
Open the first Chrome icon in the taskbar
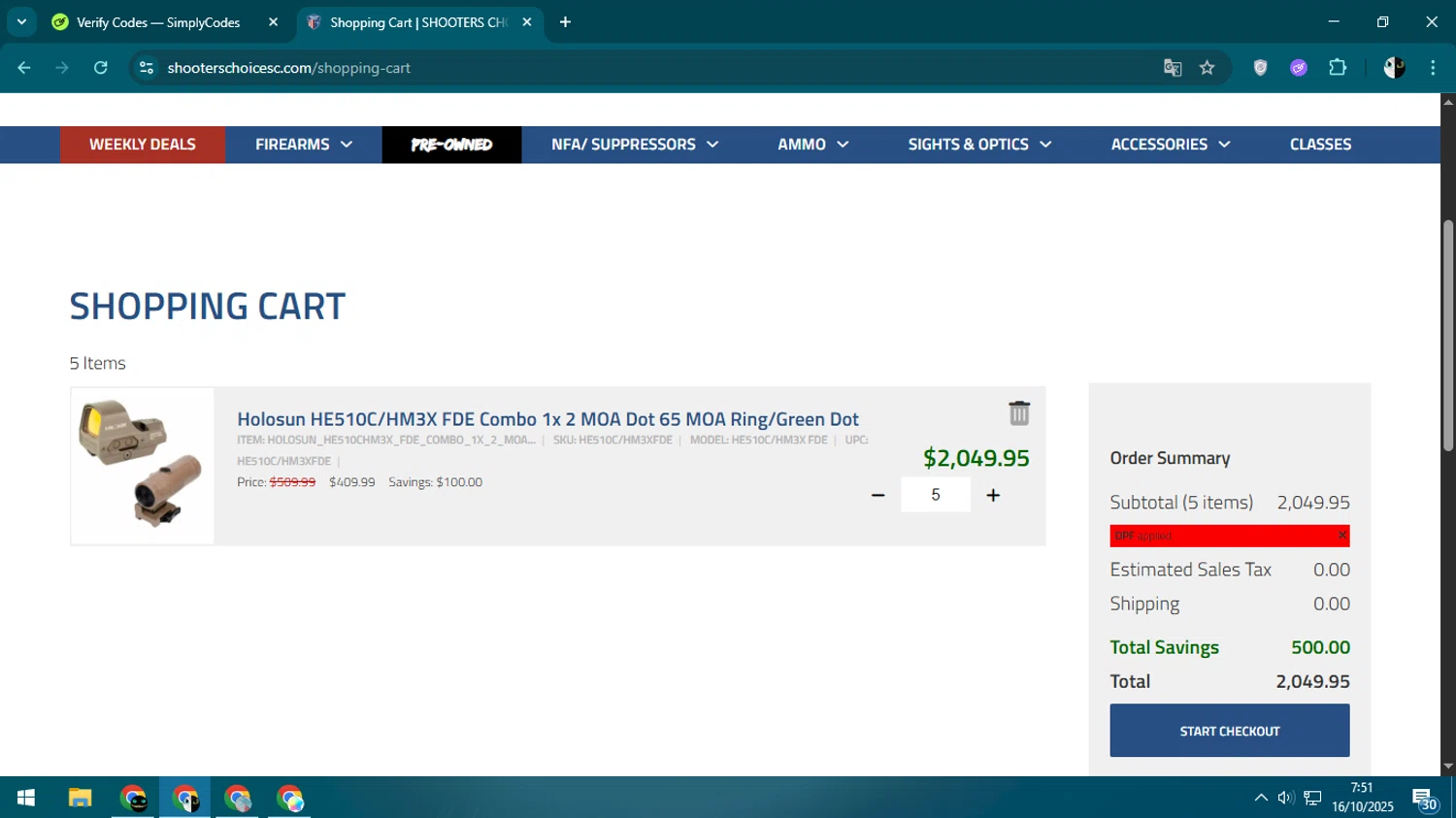[x=133, y=798]
